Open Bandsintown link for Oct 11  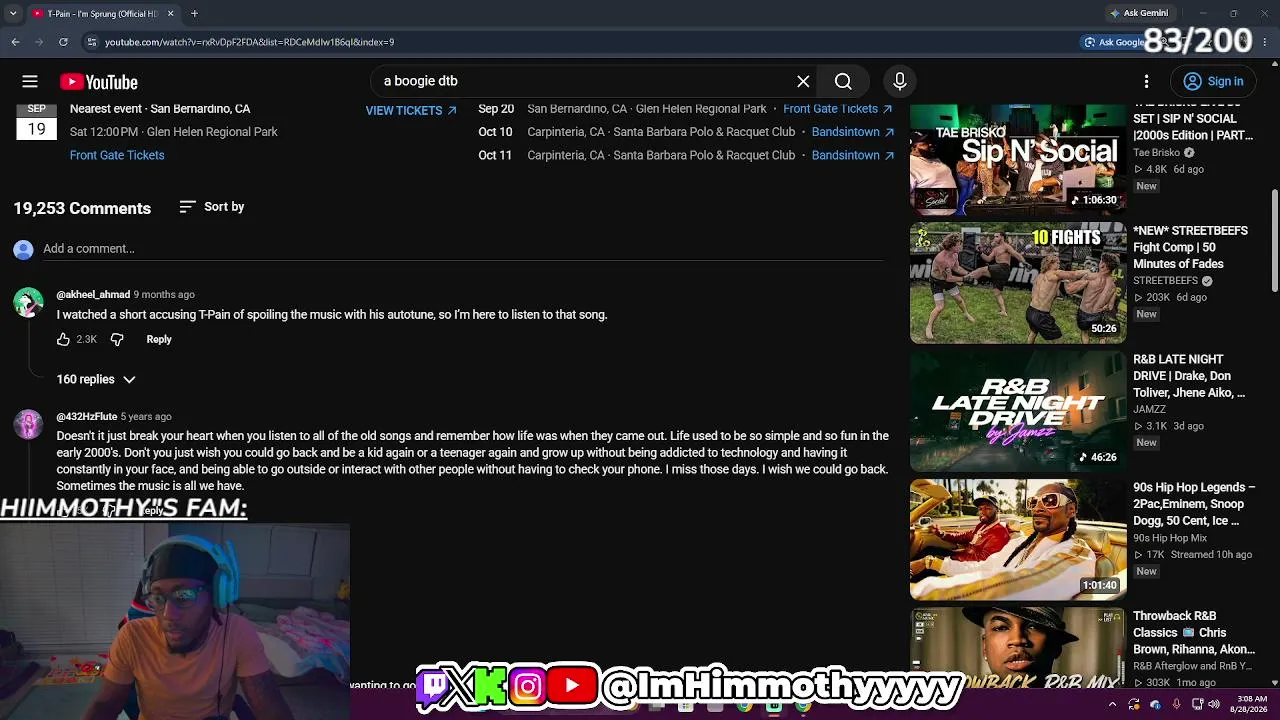853,155
